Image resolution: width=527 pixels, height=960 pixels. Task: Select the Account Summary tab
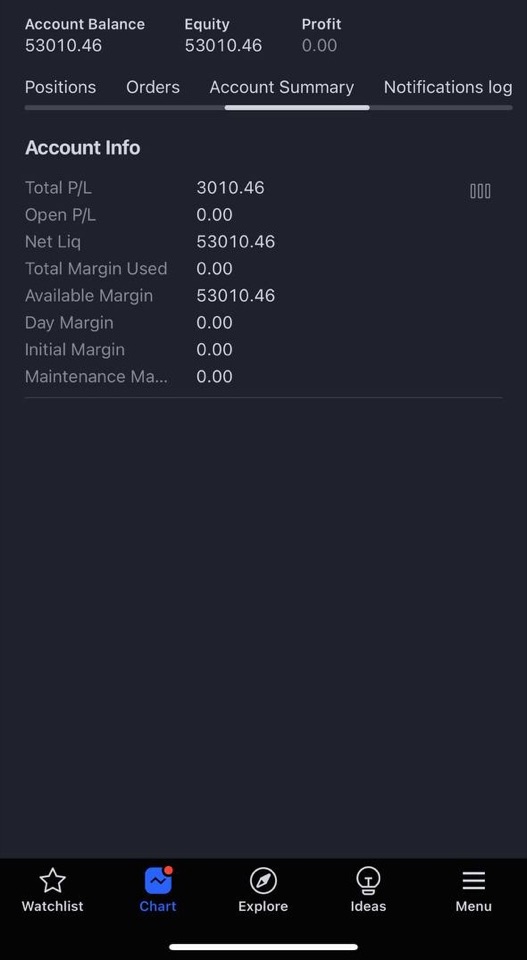pyautogui.click(x=282, y=88)
